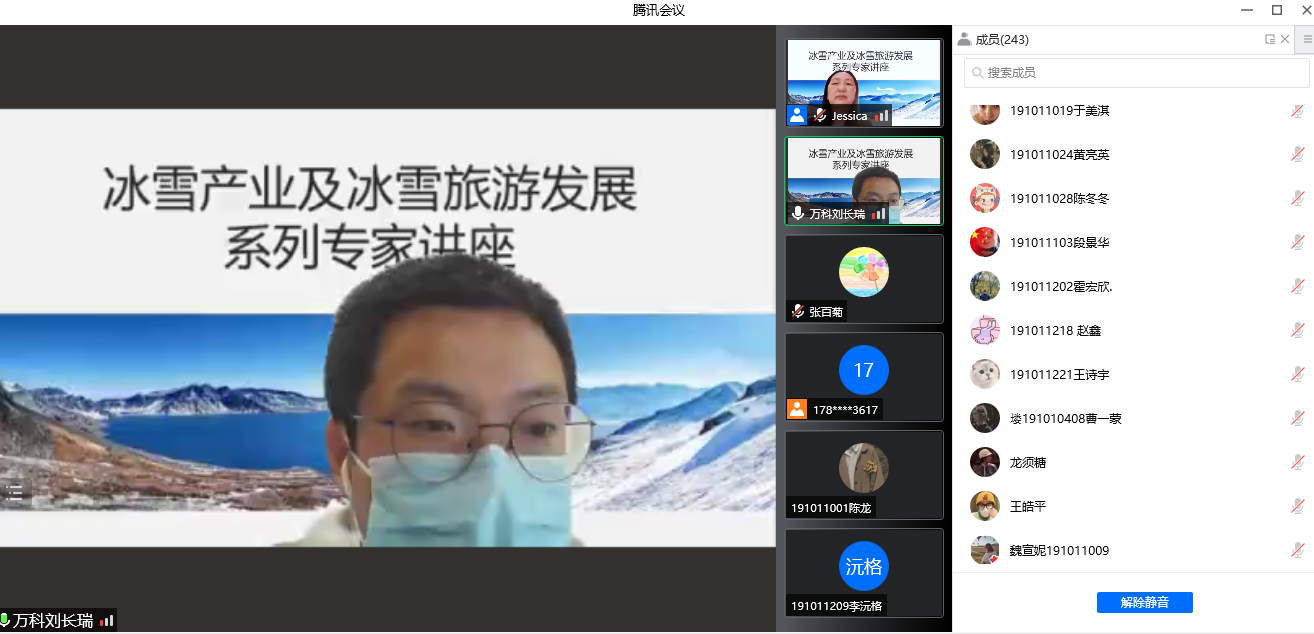Viewport: 1314px width, 634px height.
Task: Select the 万科刘长瑞 video thumbnail
Action: tap(863, 180)
